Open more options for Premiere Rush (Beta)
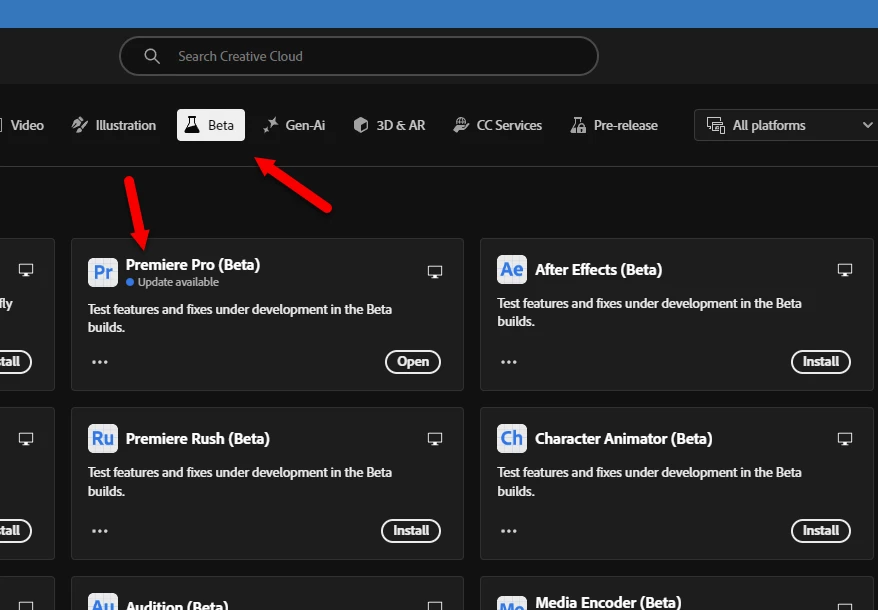This screenshot has width=878, height=610. pyautogui.click(x=100, y=531)
